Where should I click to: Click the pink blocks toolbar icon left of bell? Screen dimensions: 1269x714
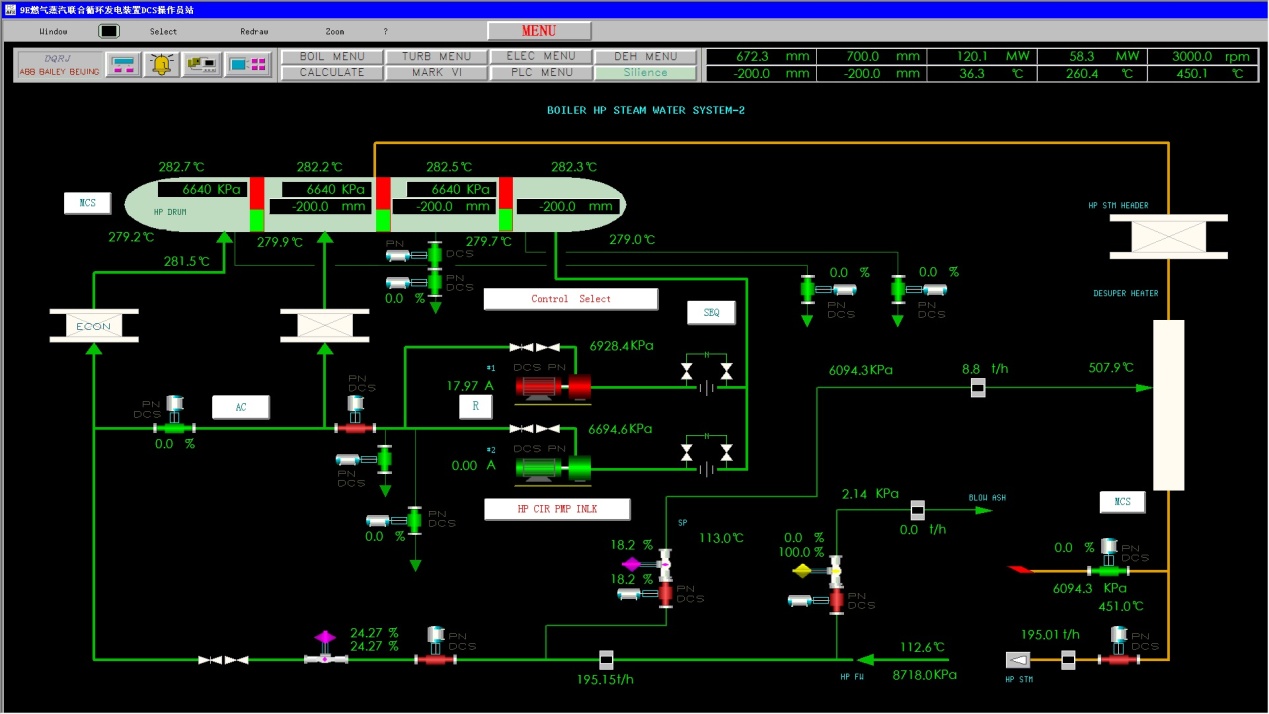[x=124, y=65]
